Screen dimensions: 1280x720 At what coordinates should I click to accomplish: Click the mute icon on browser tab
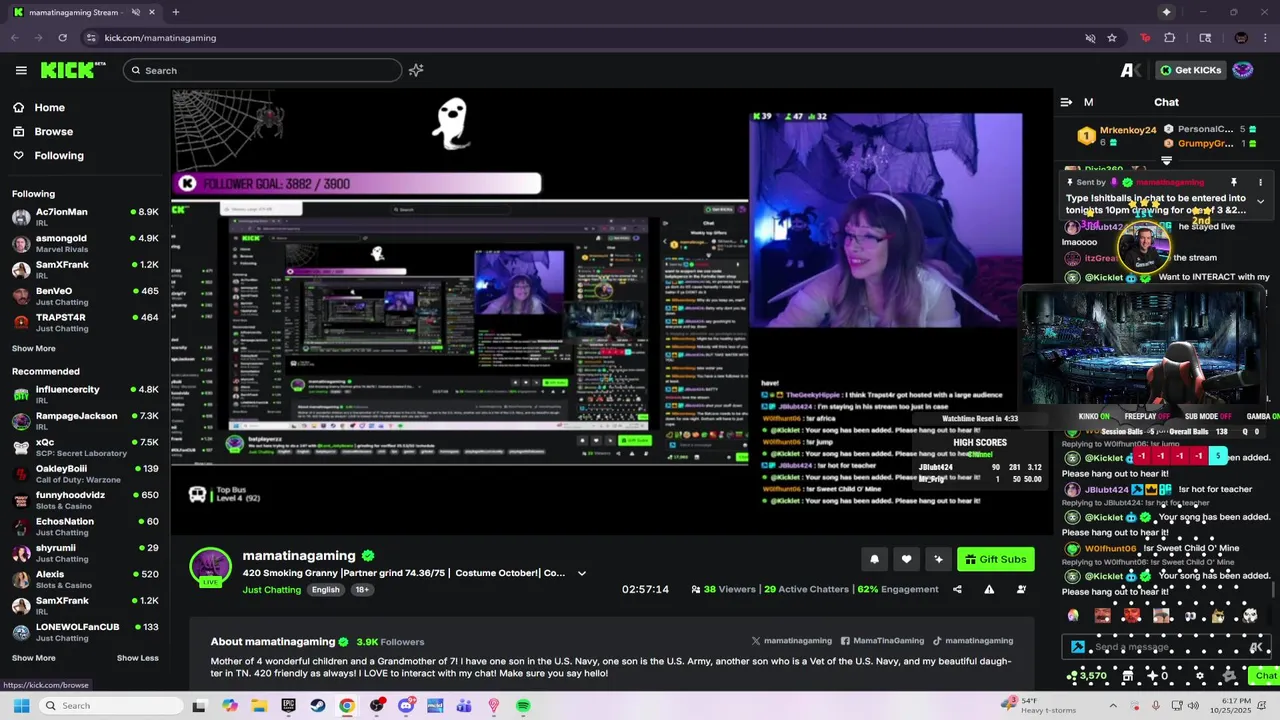click(x=136, y=12)
